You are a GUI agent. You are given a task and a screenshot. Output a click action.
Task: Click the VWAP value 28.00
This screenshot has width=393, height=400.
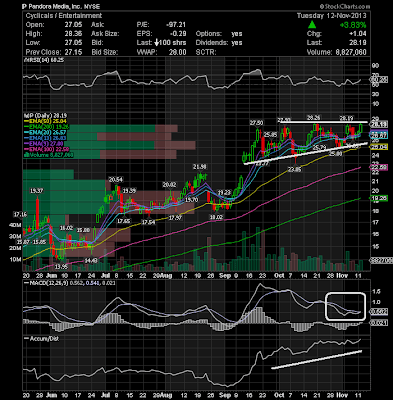(x=178, y=52)
